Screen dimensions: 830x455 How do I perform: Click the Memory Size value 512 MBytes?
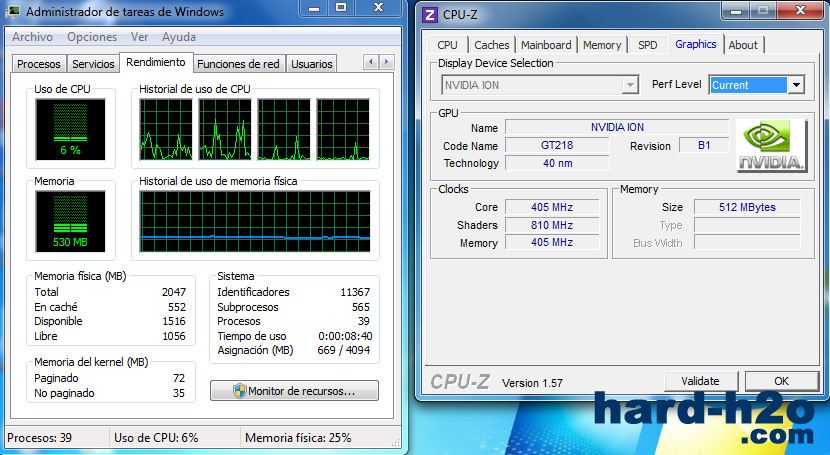[747, 207]
